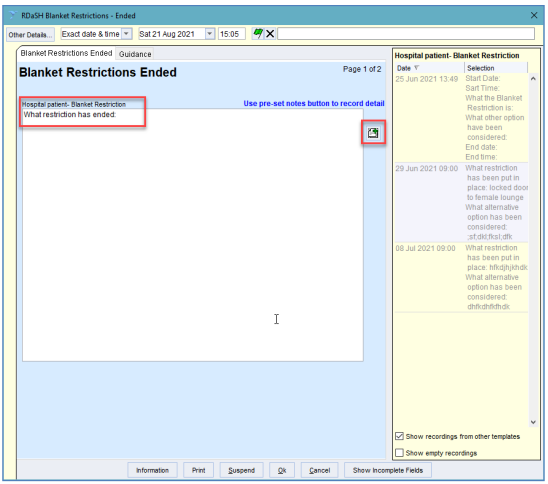Uncheck Show recordings from other templates

(399, 436)
